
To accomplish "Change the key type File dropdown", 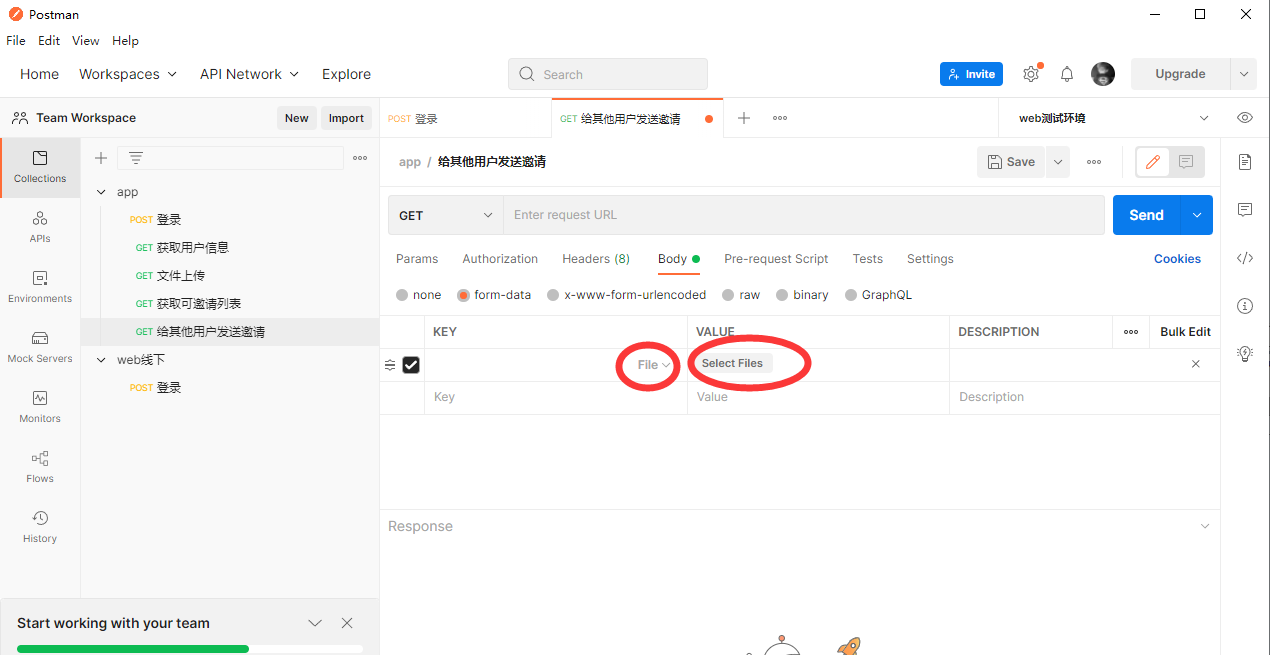I will tap(653, 365).
